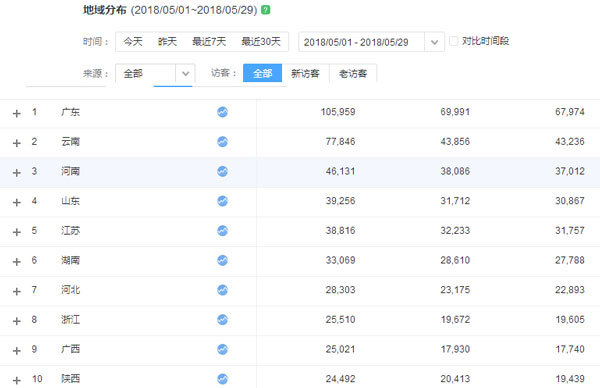
Task: Open the trend chart icon for 河南
Action: coord(222,171)
